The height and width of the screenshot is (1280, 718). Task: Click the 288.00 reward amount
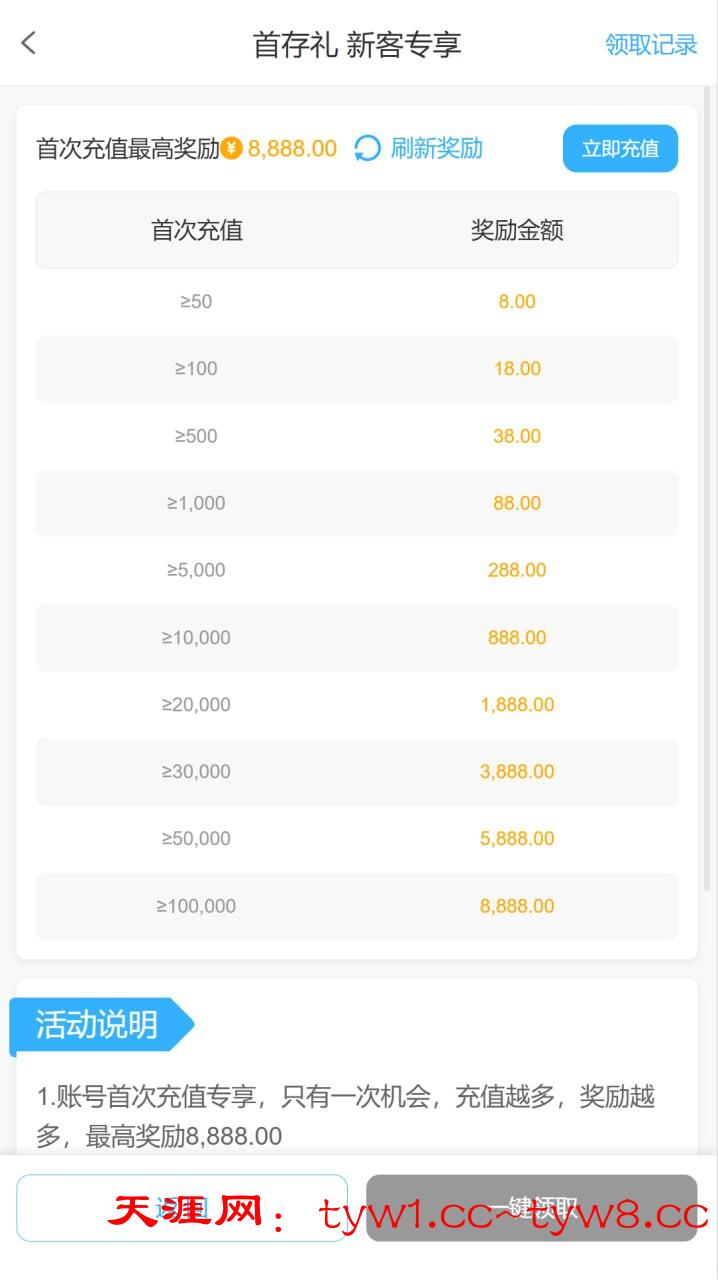[x=517, y=570]
